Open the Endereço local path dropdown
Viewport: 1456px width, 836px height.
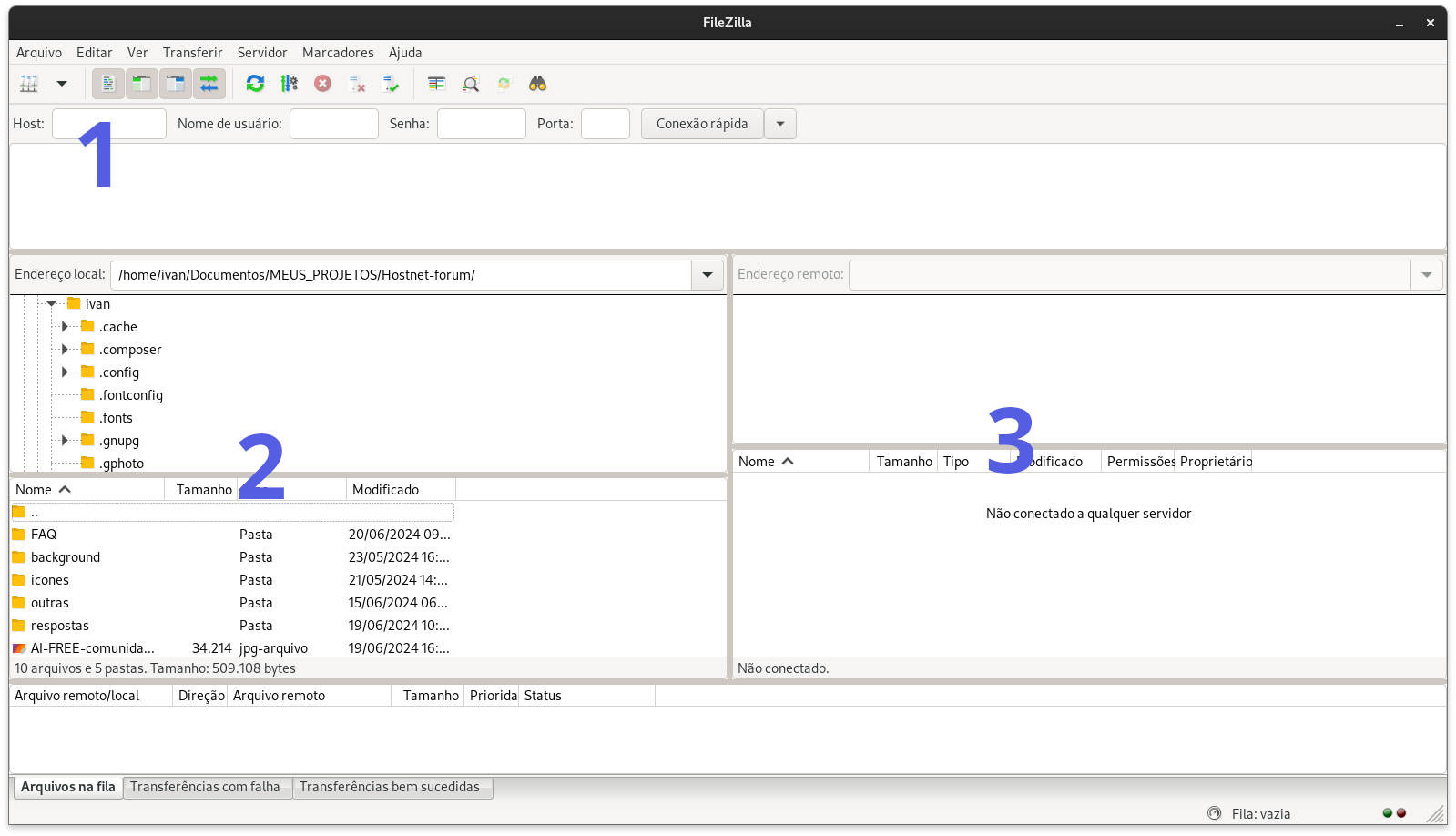coord(708,275)
